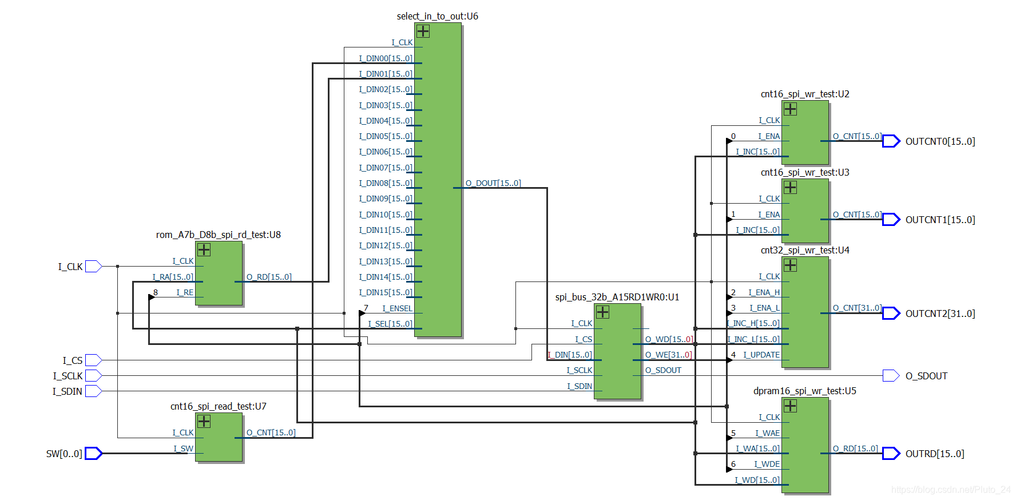Select the I_DIN[15..0] port on U1

click(570, 355)
